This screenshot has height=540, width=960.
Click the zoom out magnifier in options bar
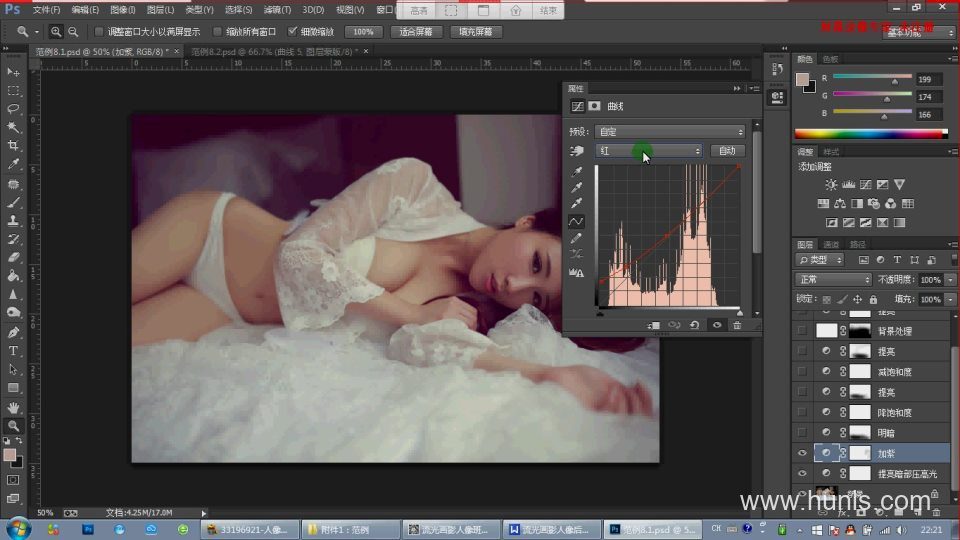pyautogui.click(x=73, y=31)
